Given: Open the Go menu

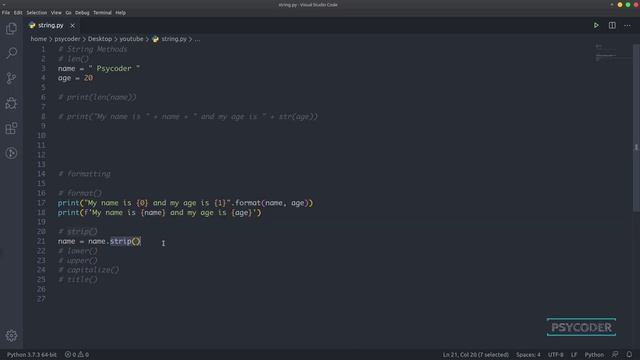Looking at the screenshot, I should click(69, 13).
